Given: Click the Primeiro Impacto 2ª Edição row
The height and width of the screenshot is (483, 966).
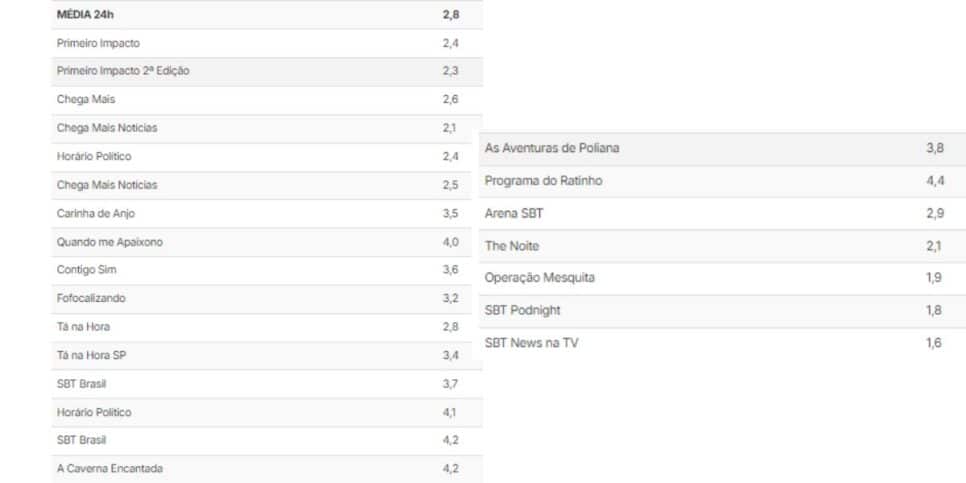Looking at the screenshot, I should 267,71.
